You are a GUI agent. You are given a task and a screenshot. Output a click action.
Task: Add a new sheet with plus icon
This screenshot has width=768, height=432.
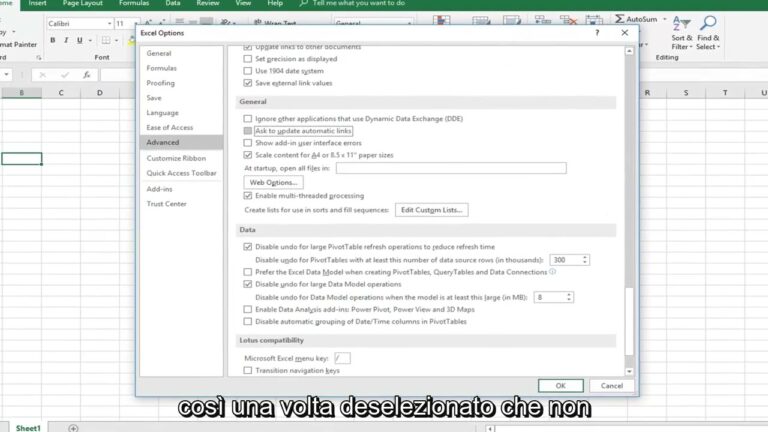[73, 428]
